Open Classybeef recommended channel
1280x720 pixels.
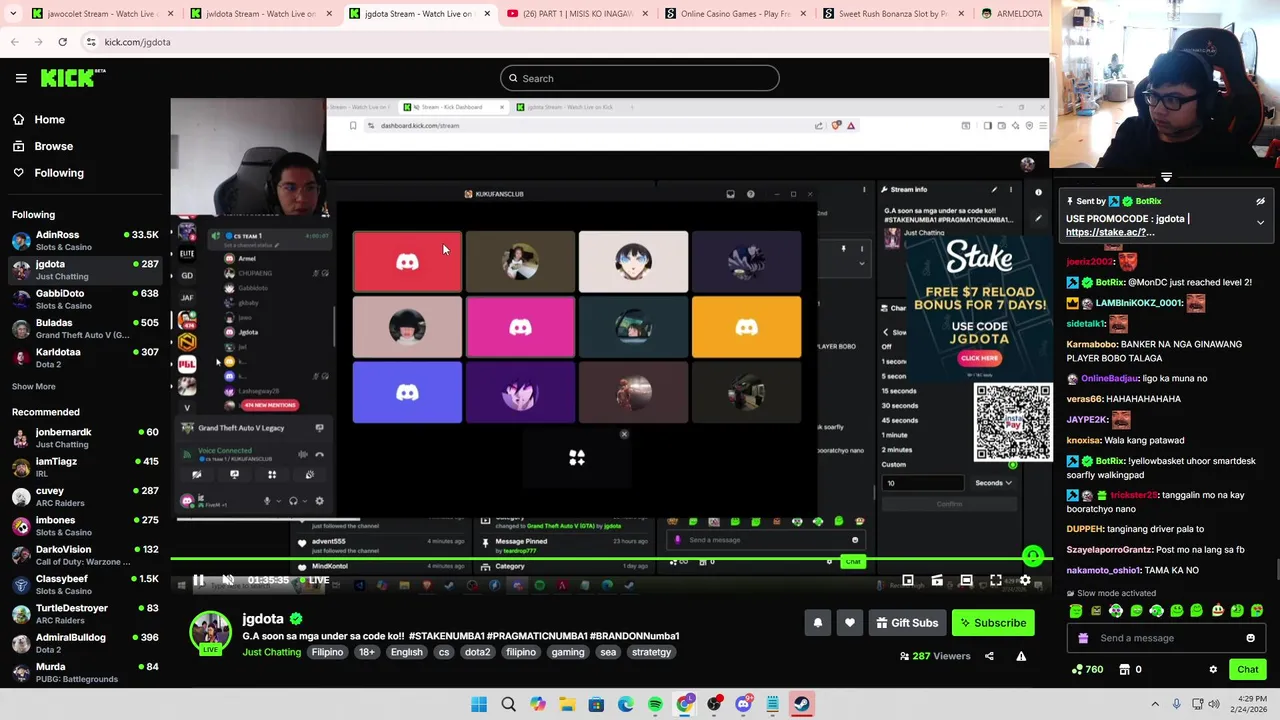pyautogui.click(x=85, y=584)
